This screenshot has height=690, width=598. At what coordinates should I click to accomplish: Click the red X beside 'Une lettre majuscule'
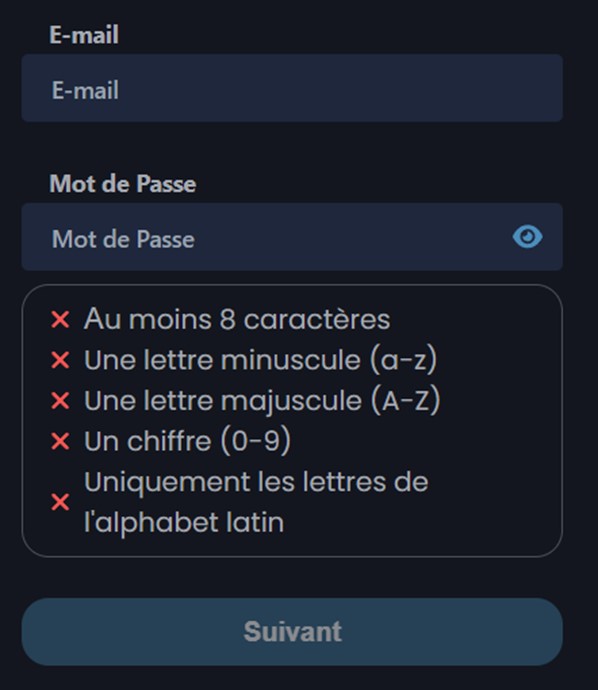[x=60, y=401]
